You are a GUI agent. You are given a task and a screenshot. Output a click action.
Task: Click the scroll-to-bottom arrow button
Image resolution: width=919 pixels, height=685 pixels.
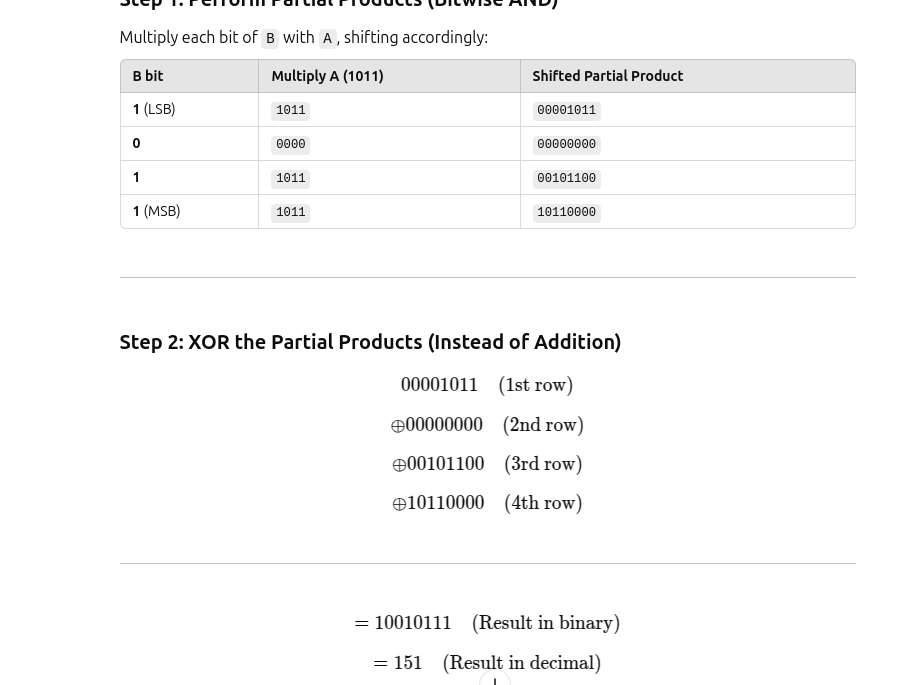pos(495,680)
